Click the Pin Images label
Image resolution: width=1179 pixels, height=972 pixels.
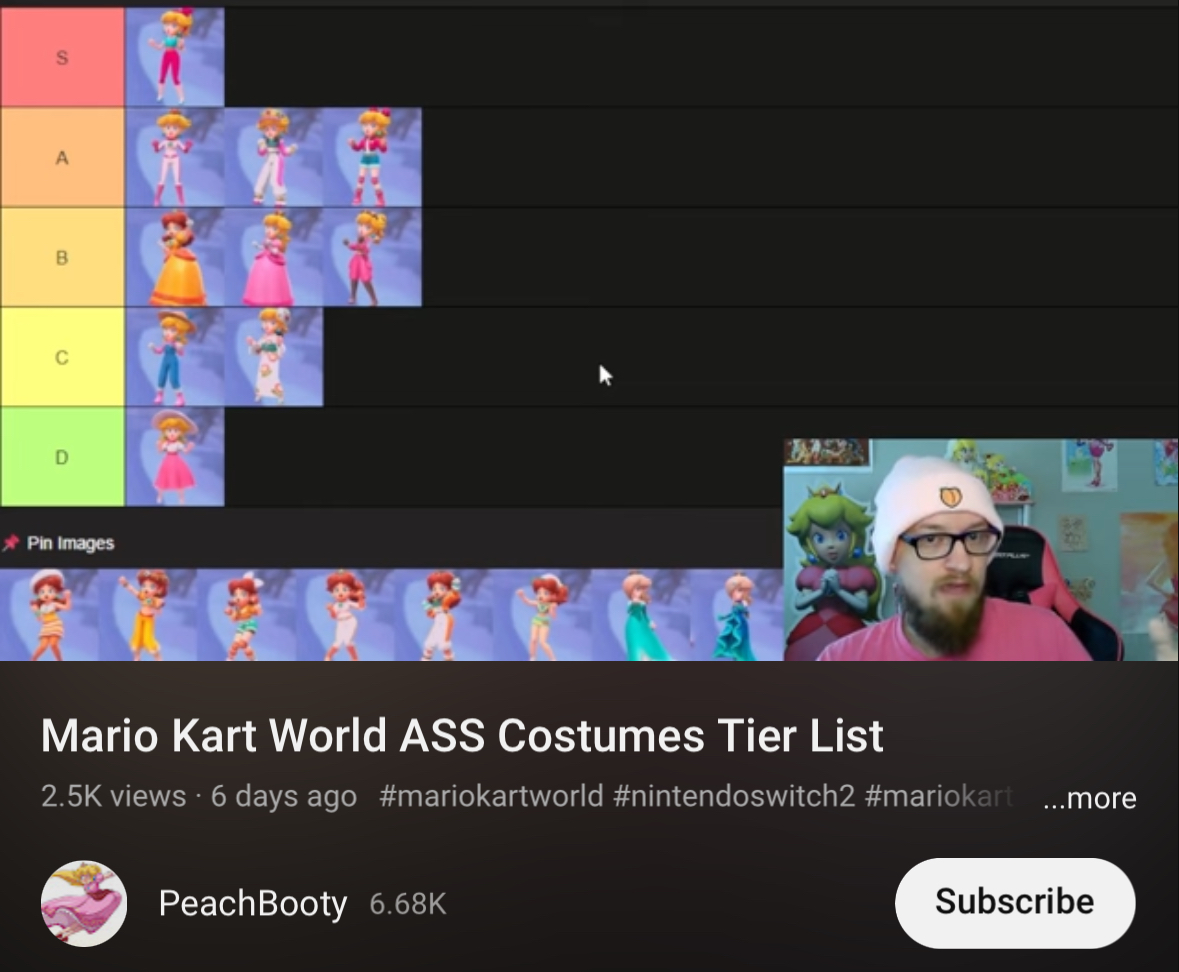click(70, 543)
